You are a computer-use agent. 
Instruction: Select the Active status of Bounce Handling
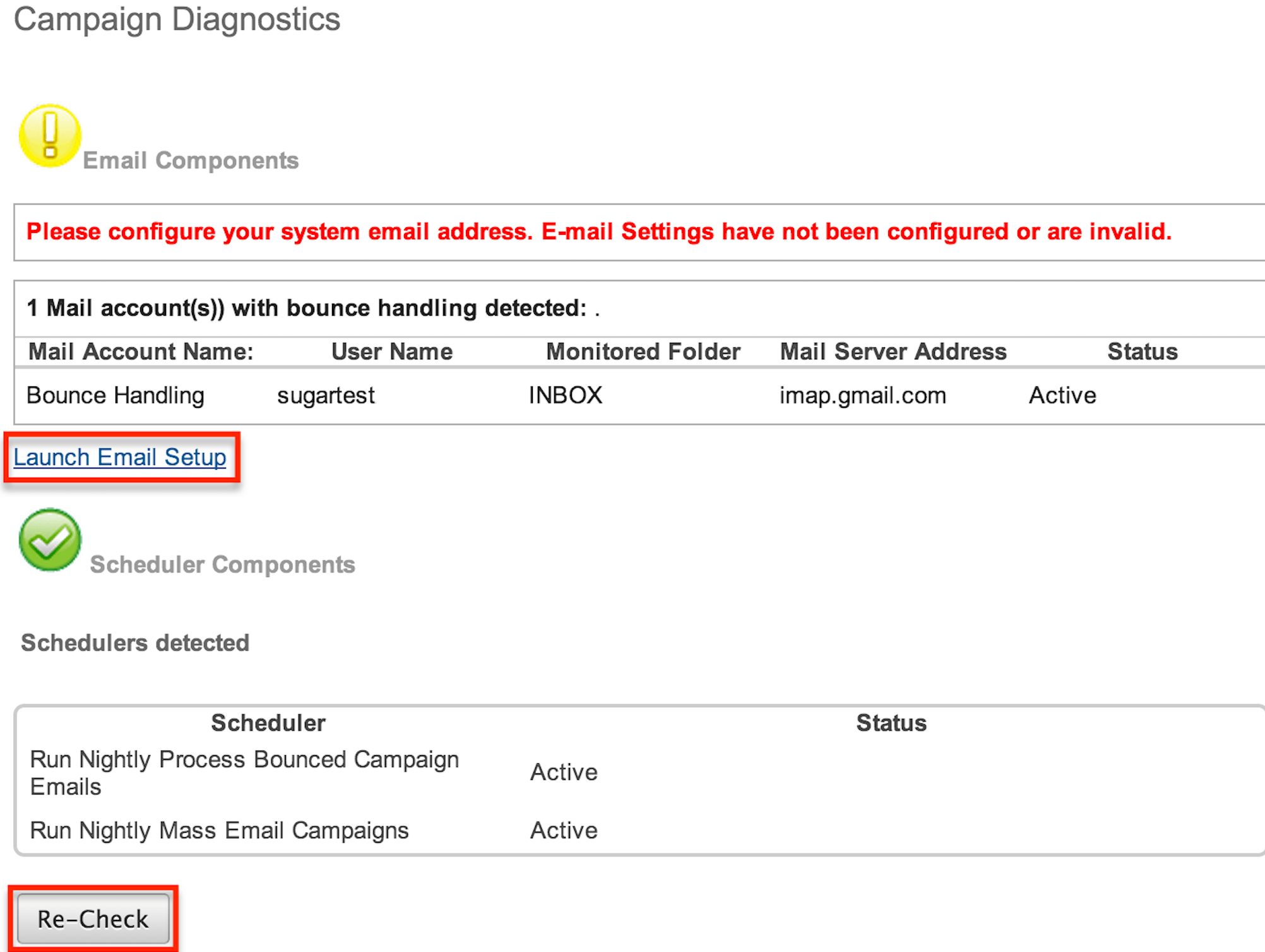(1062, 395)
